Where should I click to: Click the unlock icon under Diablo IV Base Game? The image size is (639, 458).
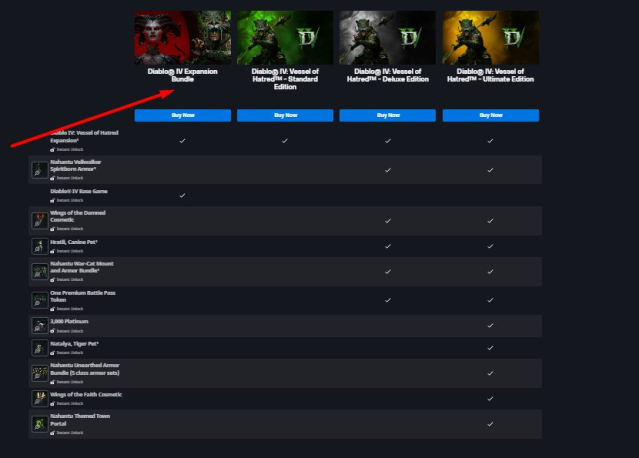(x=53, y=200)
